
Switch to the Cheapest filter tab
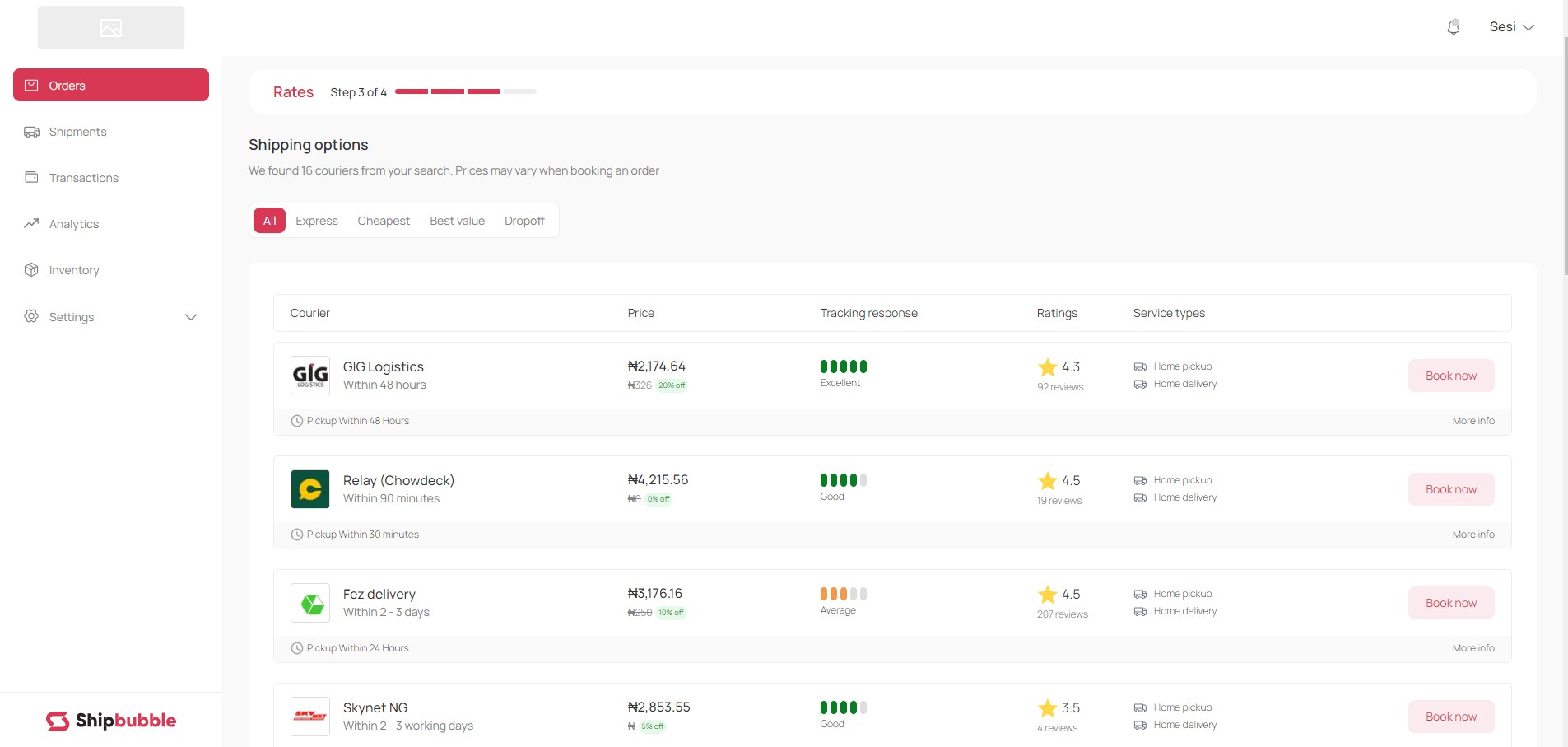point(384,221)
